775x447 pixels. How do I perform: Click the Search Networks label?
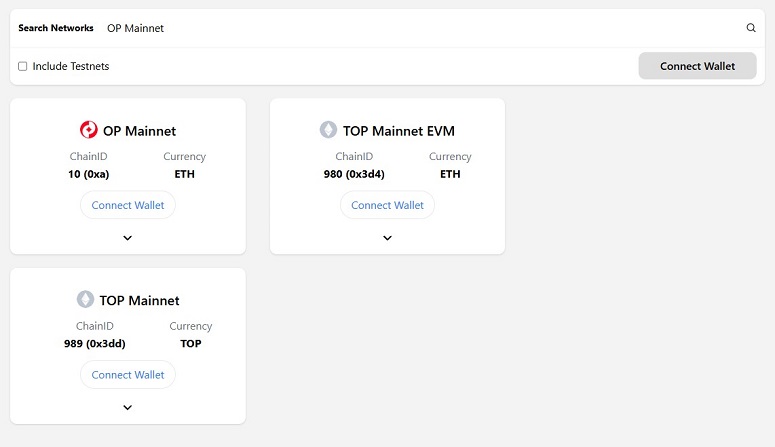tap(56, 28)
